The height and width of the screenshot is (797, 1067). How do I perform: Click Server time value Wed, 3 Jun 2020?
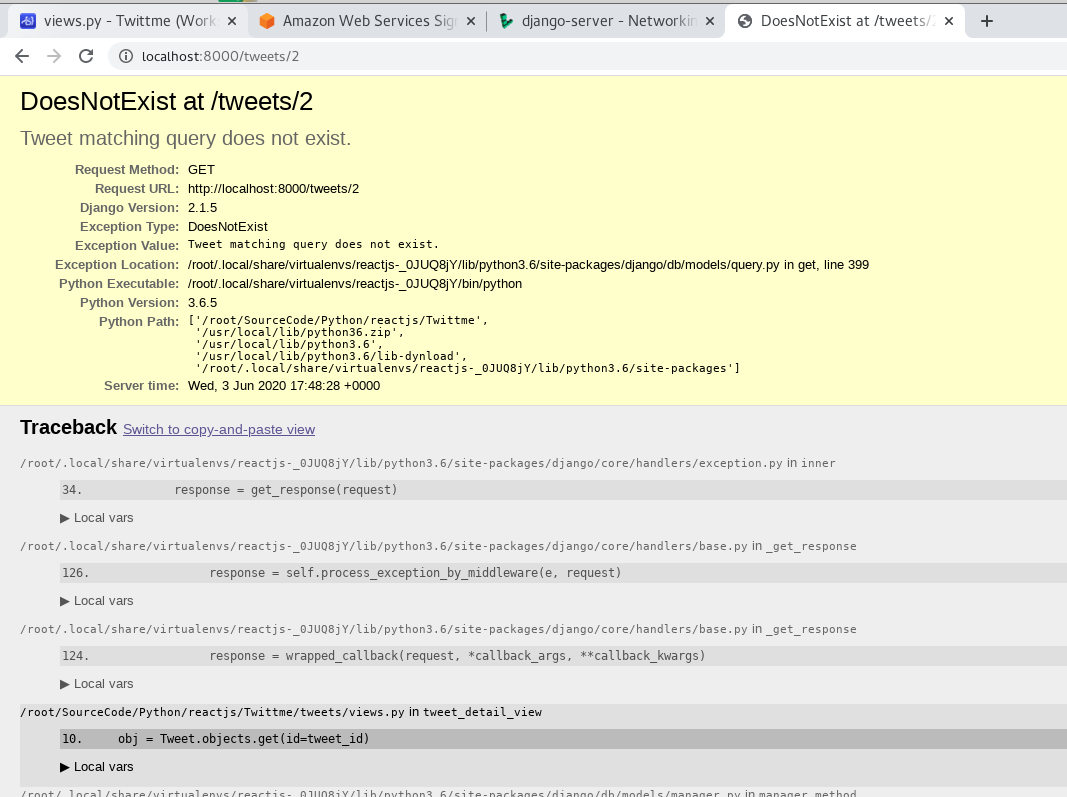point(284,386)
